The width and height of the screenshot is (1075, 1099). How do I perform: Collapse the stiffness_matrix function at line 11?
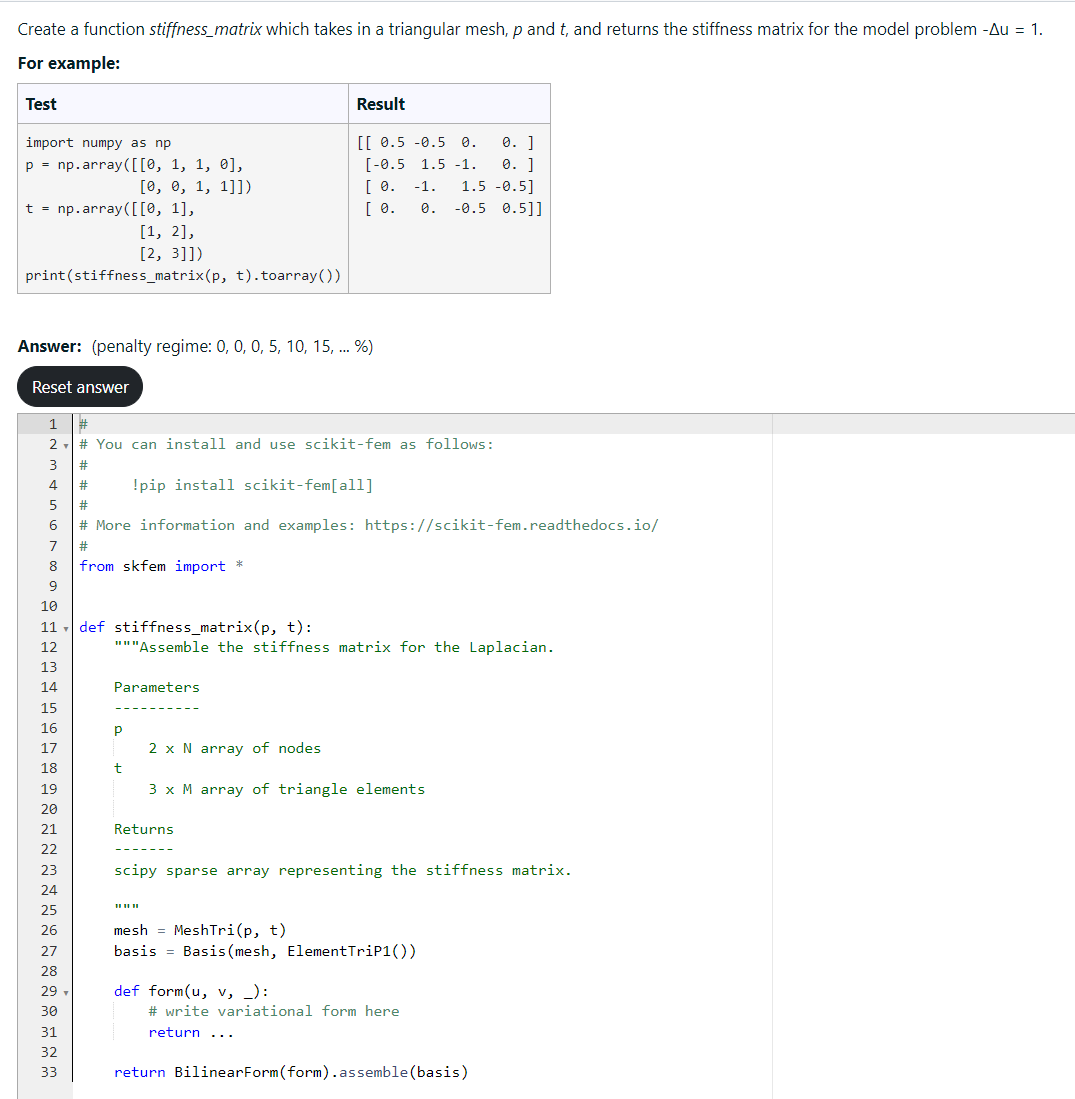[x=66, y=627]
